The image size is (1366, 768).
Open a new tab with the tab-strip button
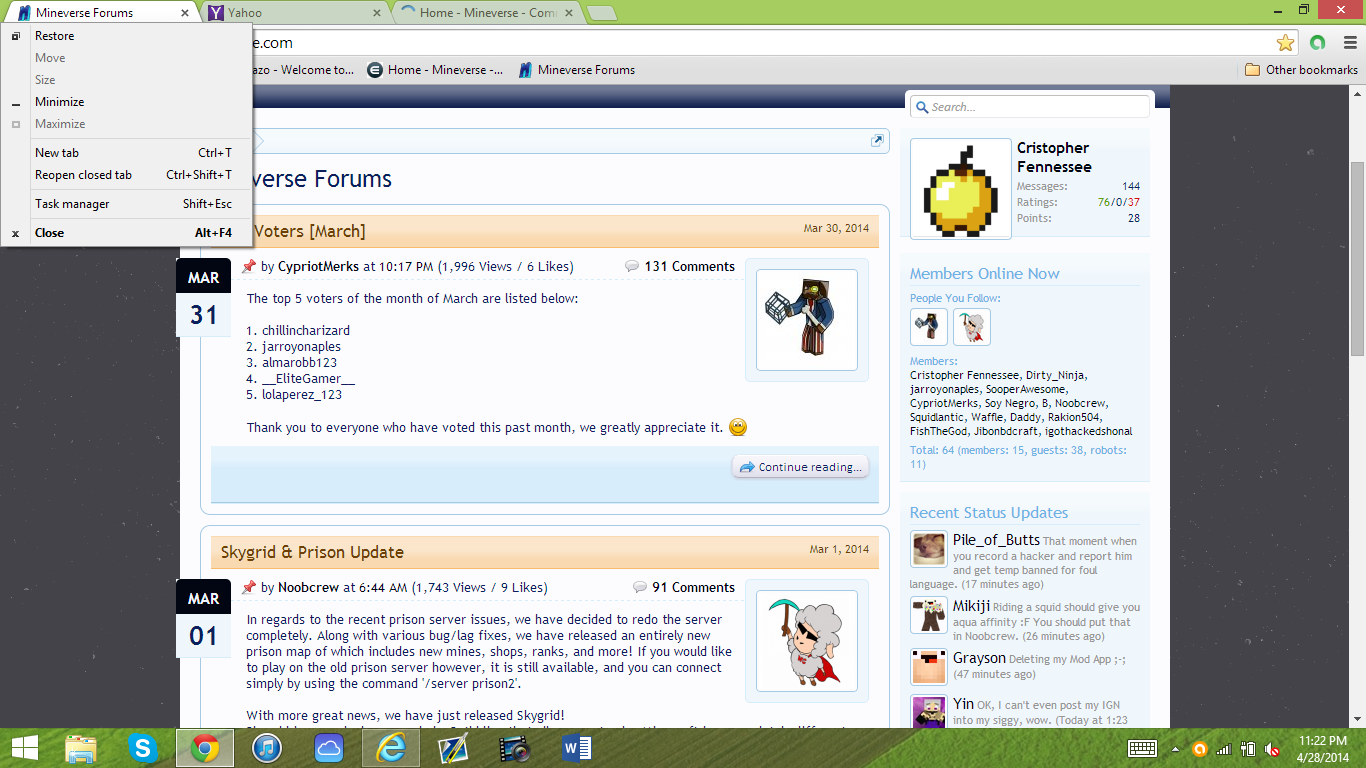click(601, 13)
